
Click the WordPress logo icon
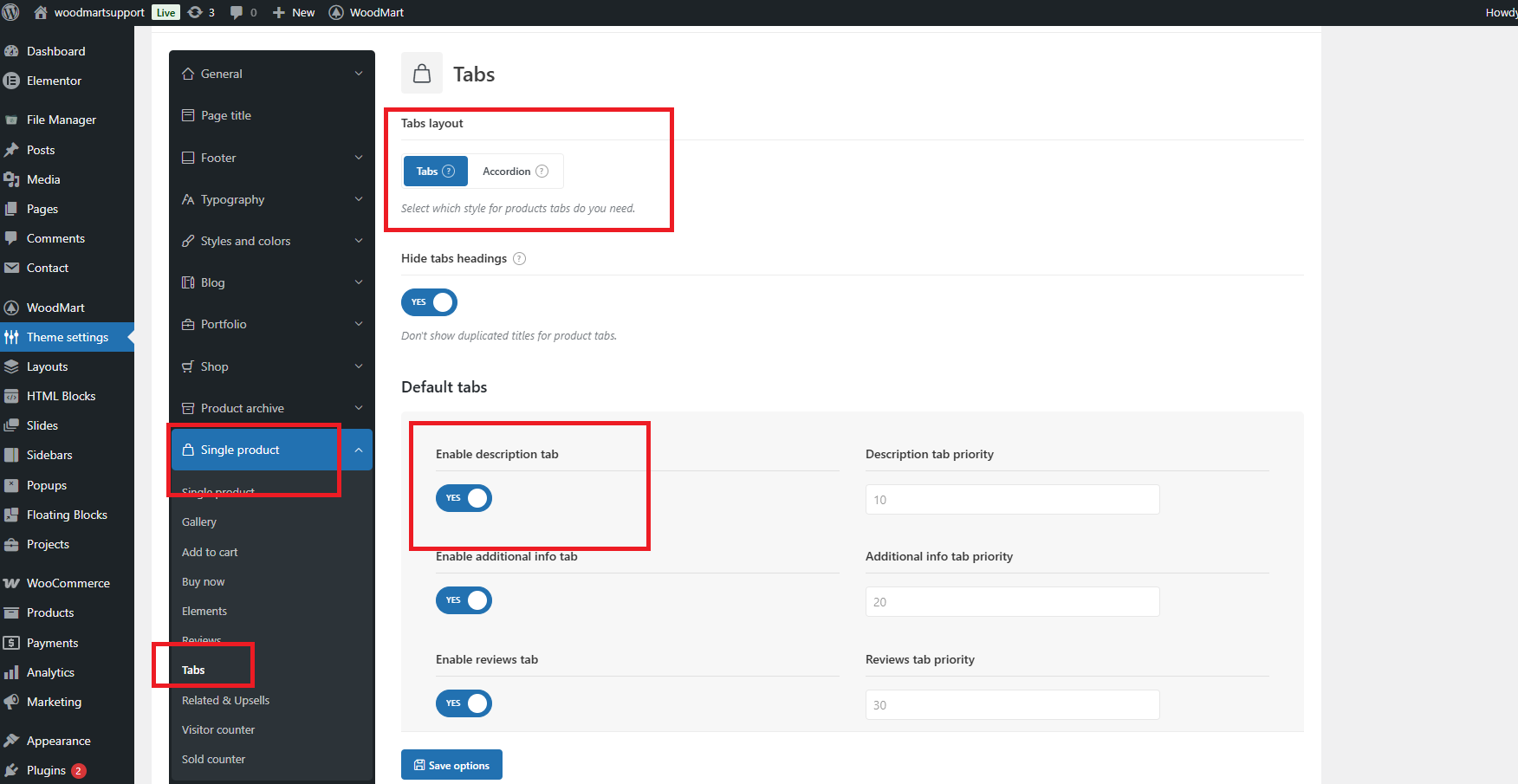pos(11,12)
